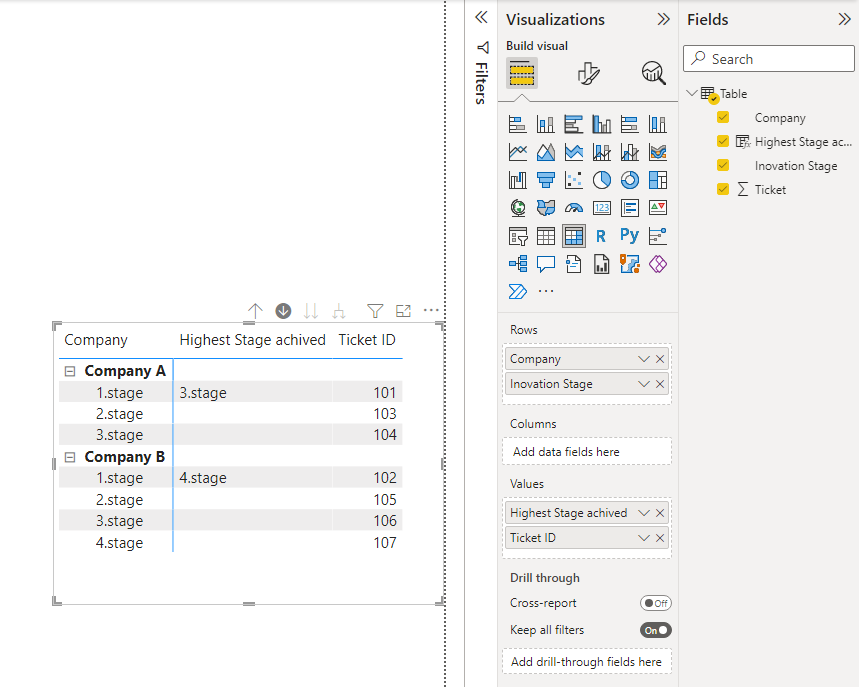Open more options on the matrix visual
Viewport: 859px width, 687px height.
pos(431,311)
